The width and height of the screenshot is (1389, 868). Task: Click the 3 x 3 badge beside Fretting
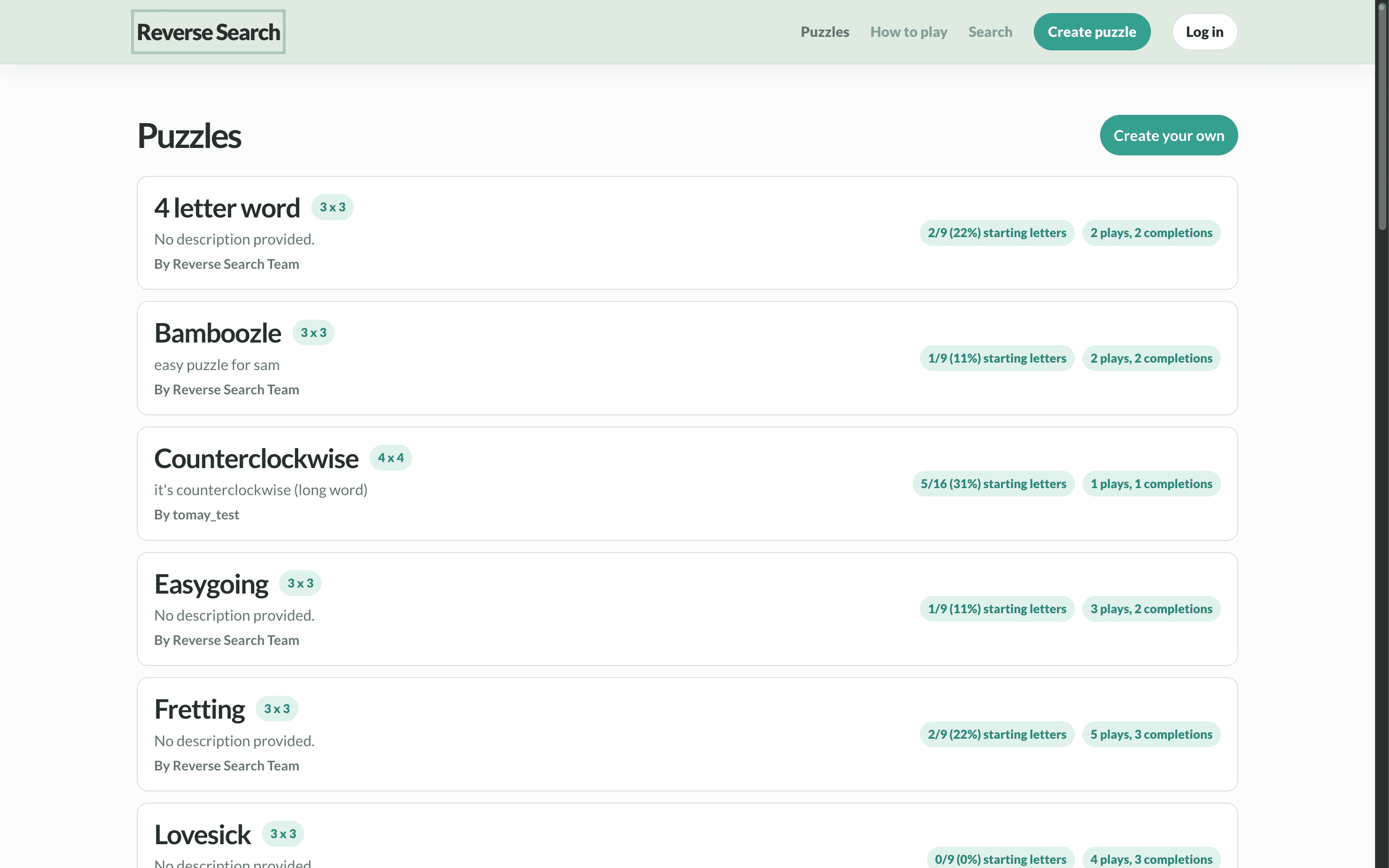pos(277,709)
